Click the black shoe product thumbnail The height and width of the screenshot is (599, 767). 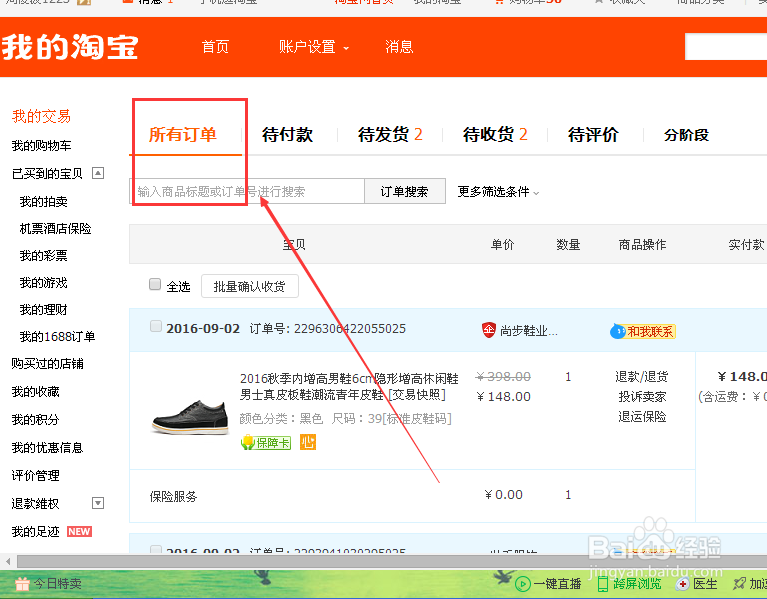coord(190,416)
